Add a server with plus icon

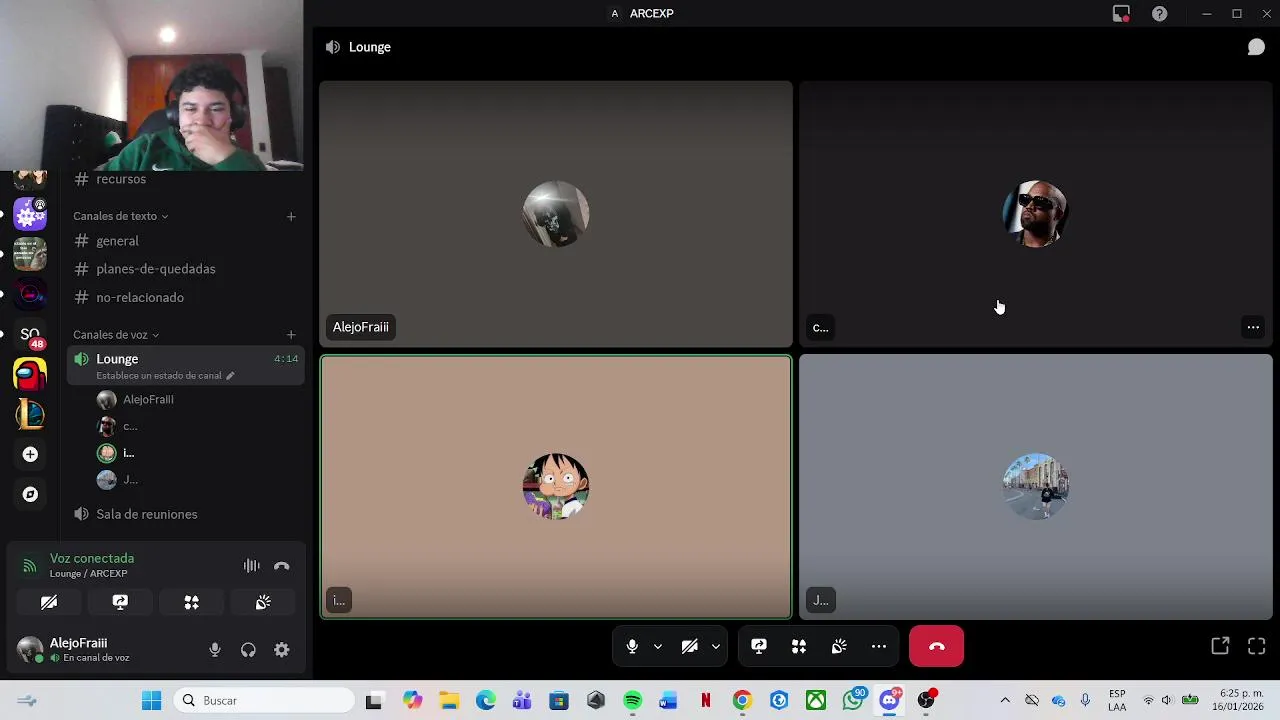30,454
